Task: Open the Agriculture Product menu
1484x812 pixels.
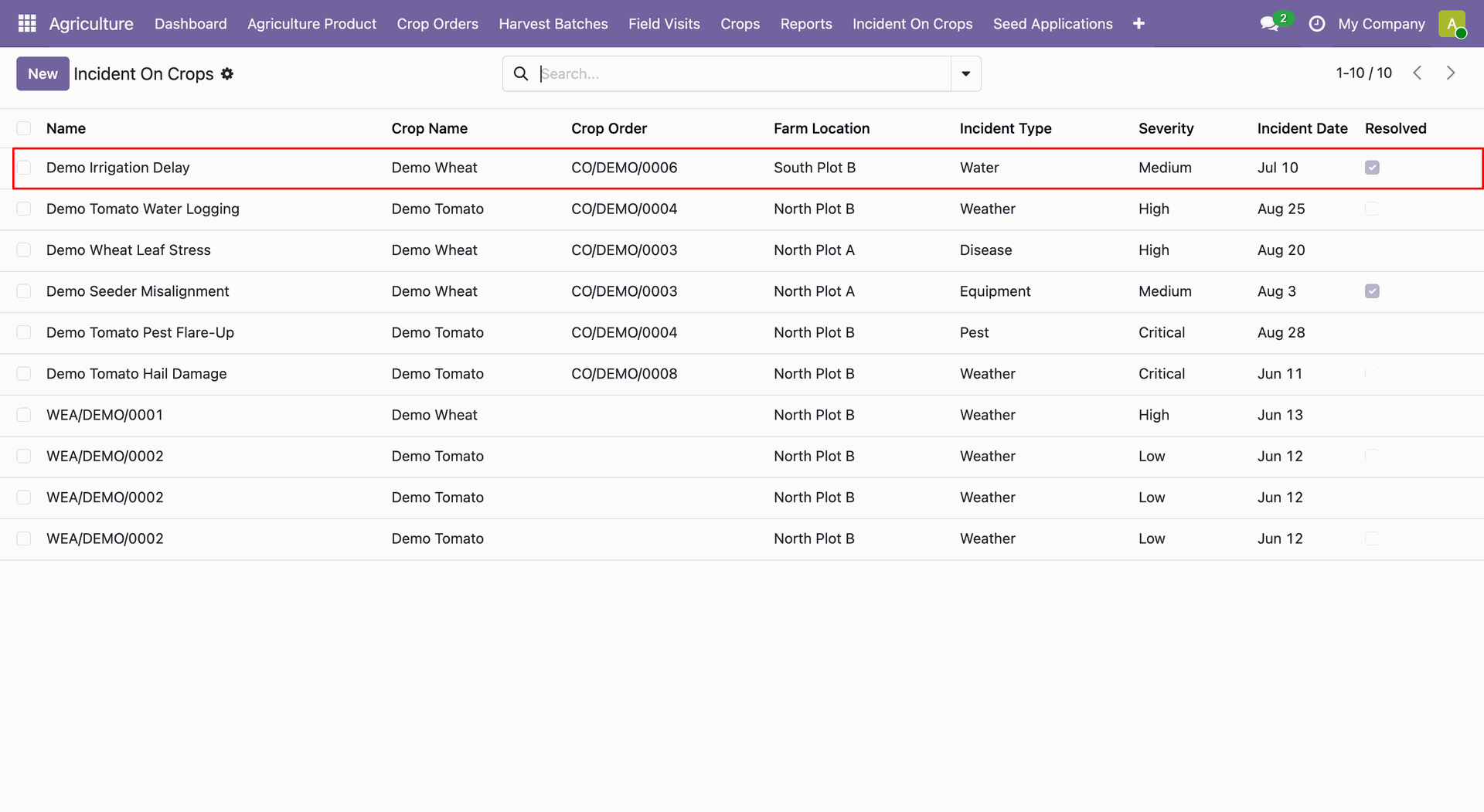Action: [311, 24]
